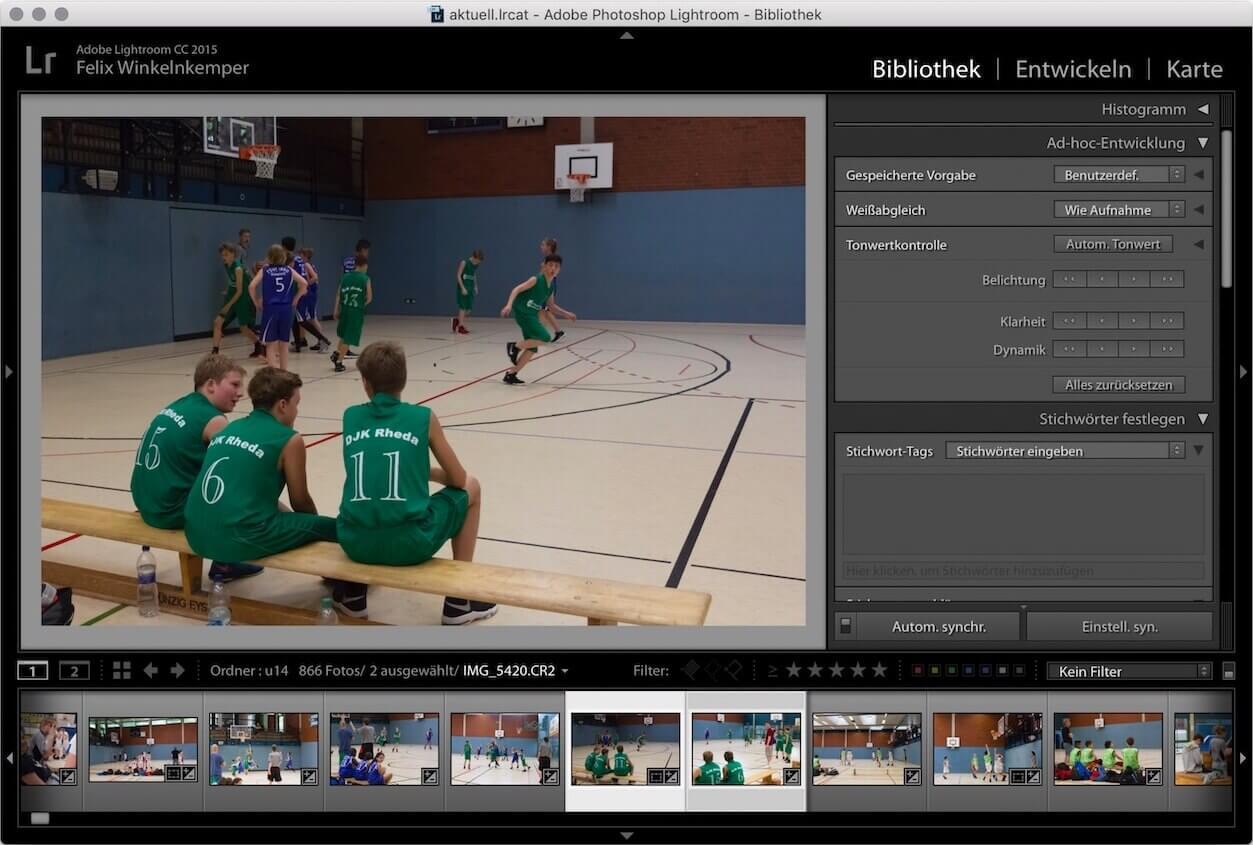Viewport: 1253px width, 845px height.
Task: Open second monitor display button 2
Action: tap(74, 671)
